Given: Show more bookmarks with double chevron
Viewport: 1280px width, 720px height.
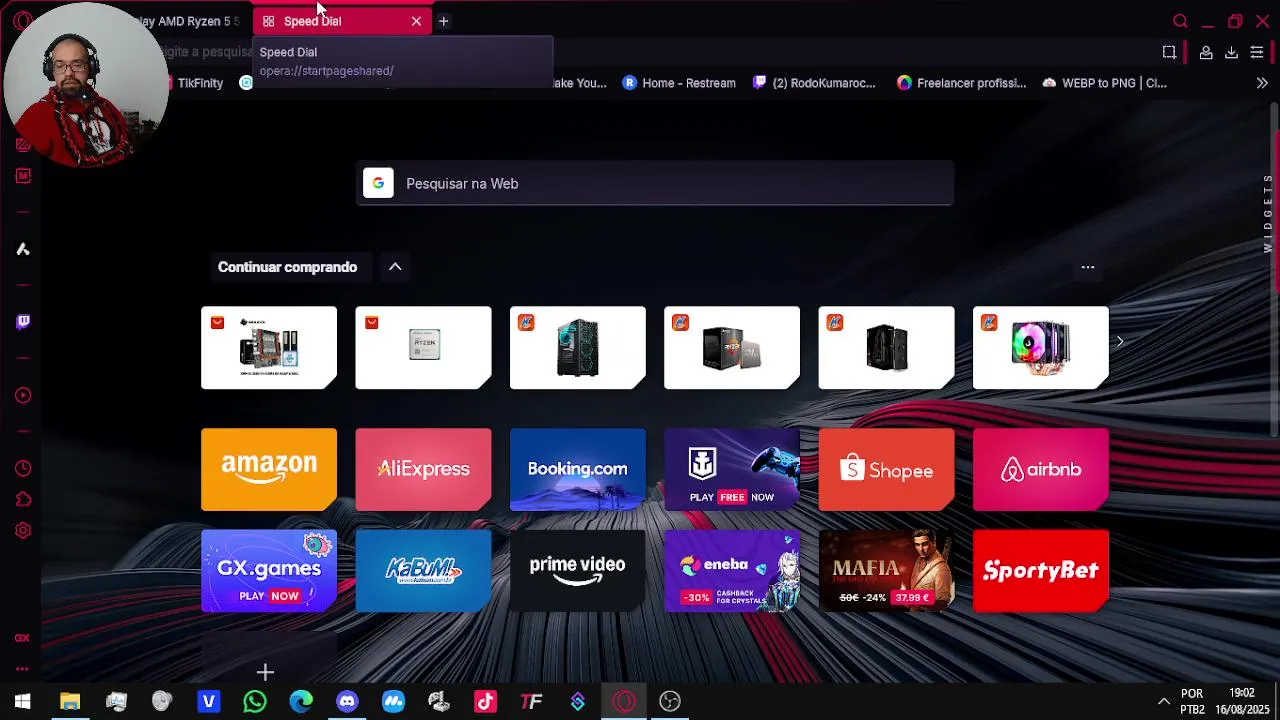Looking at the screenshot, I should point(1262,83).
